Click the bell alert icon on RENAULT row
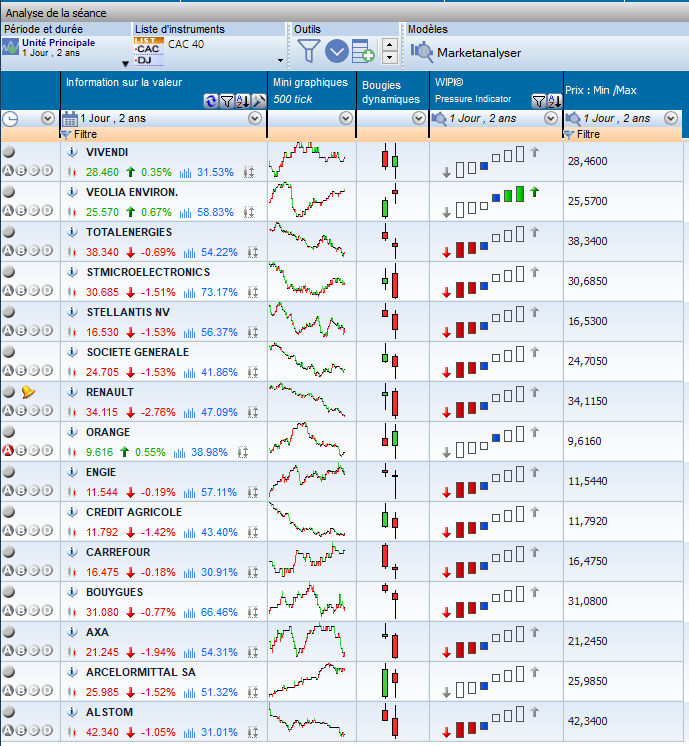This screenshot has width=689, height=746. point(28,392)
